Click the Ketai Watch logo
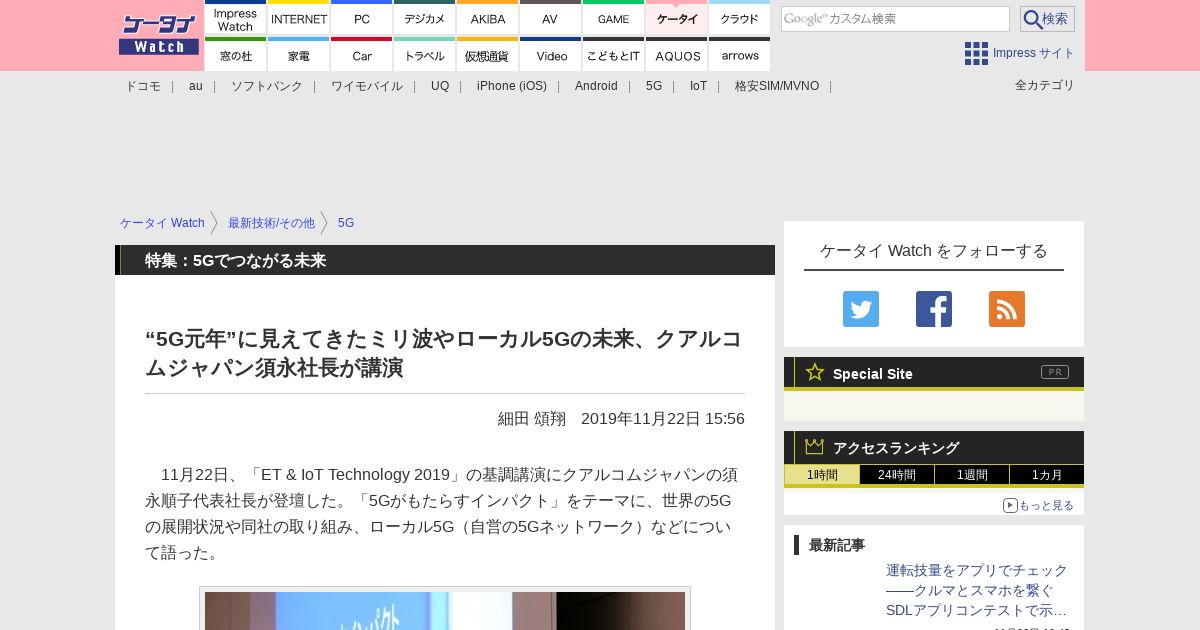Screen dimensions: 1200x630 pos(159,34)
